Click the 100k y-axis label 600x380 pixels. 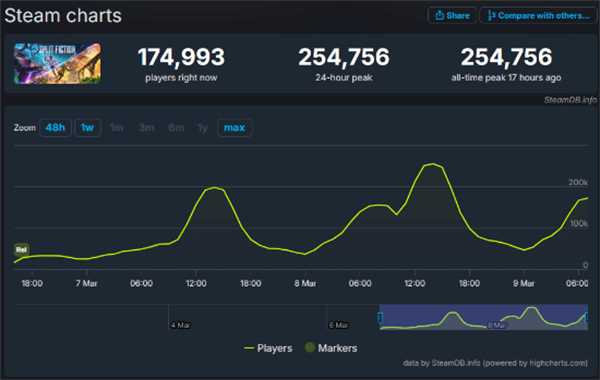click(579, 223)
